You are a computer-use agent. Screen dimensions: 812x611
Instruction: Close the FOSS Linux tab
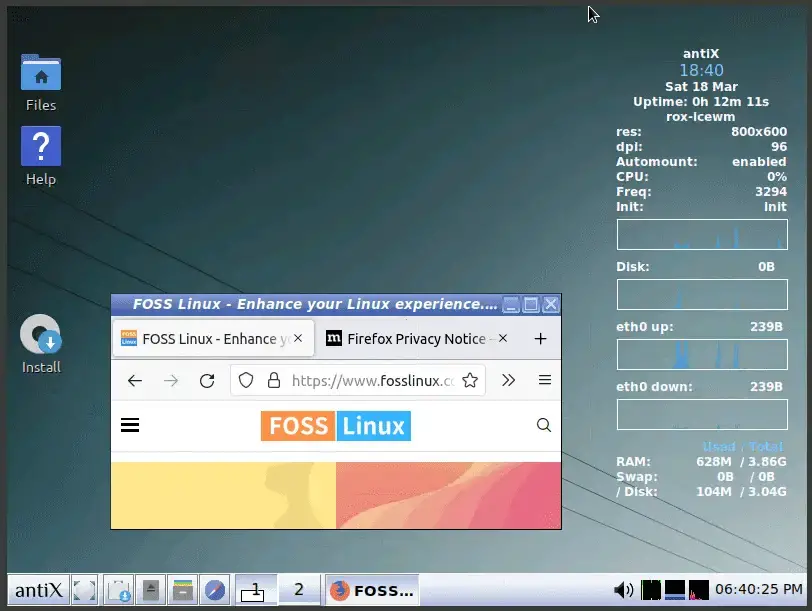298,338
